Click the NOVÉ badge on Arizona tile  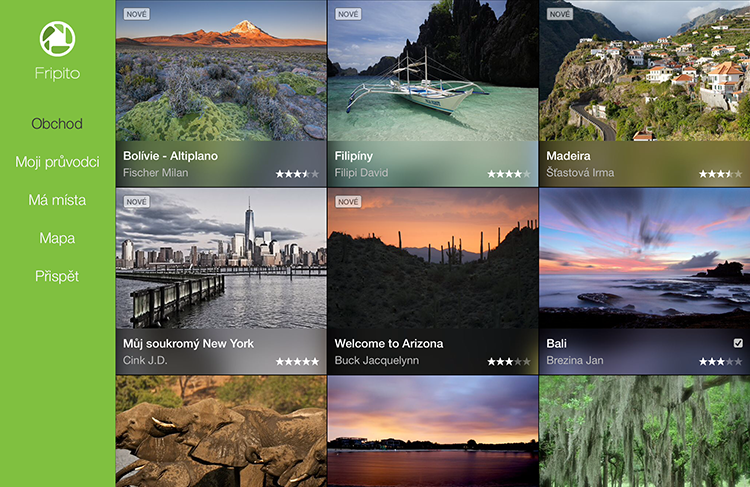pos(348,201)
